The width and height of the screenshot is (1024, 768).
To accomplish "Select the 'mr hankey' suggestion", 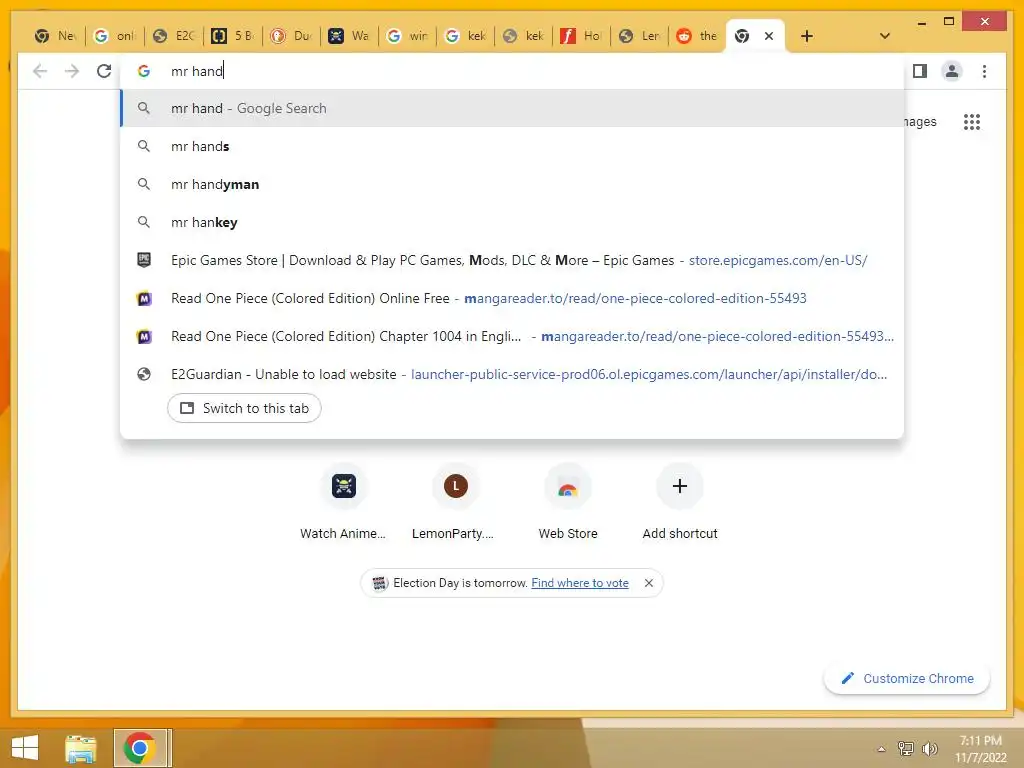I will tap(512, 222).
